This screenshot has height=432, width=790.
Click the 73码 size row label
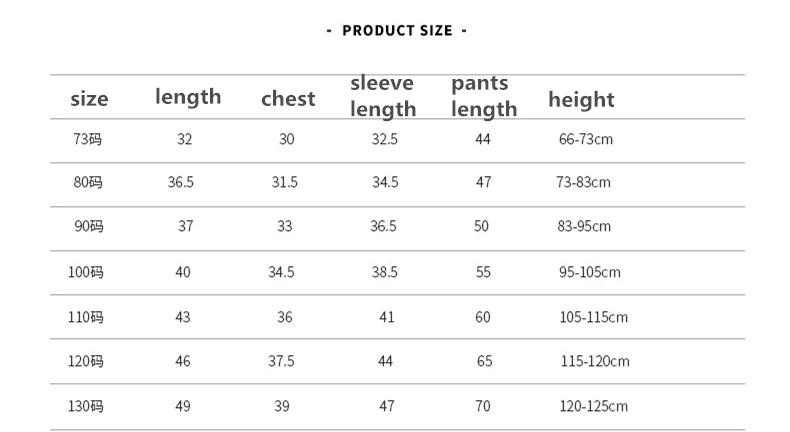point(88,139)
